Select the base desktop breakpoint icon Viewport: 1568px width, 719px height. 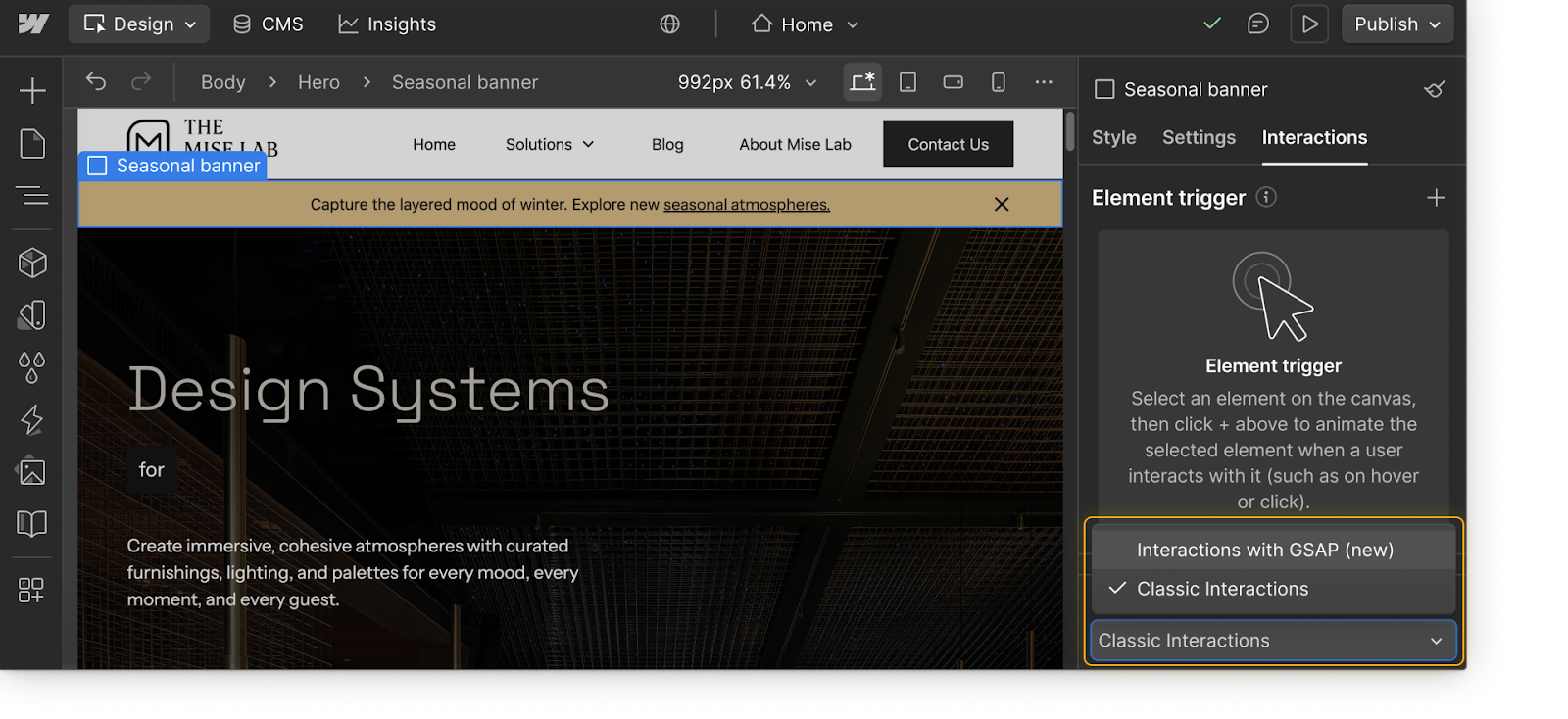click(x=862, y=82)
